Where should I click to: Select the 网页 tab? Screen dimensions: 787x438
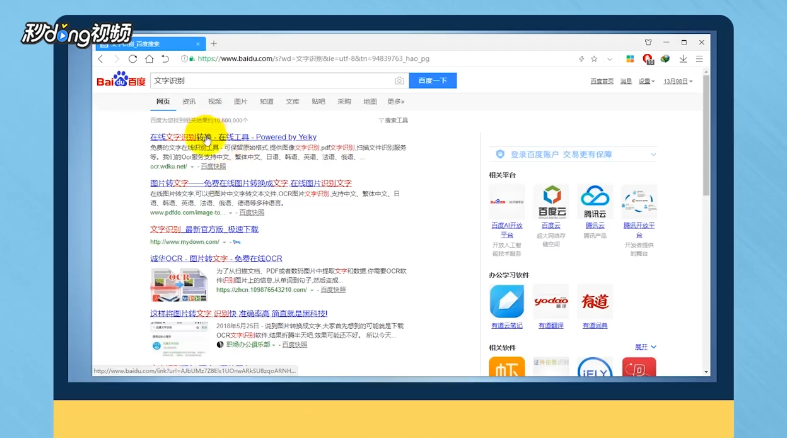[x=163, y=101]
